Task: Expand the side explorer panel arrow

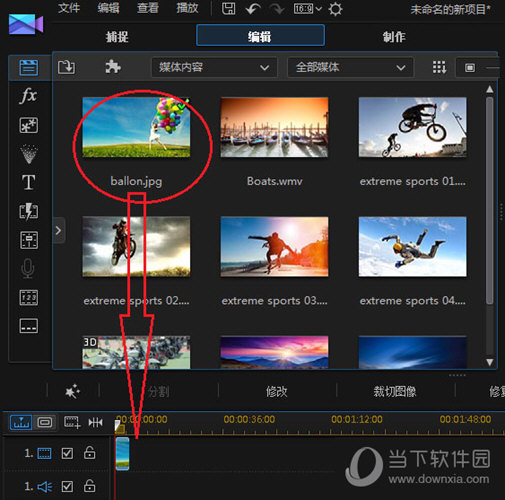Action: (x=59, y=230)
